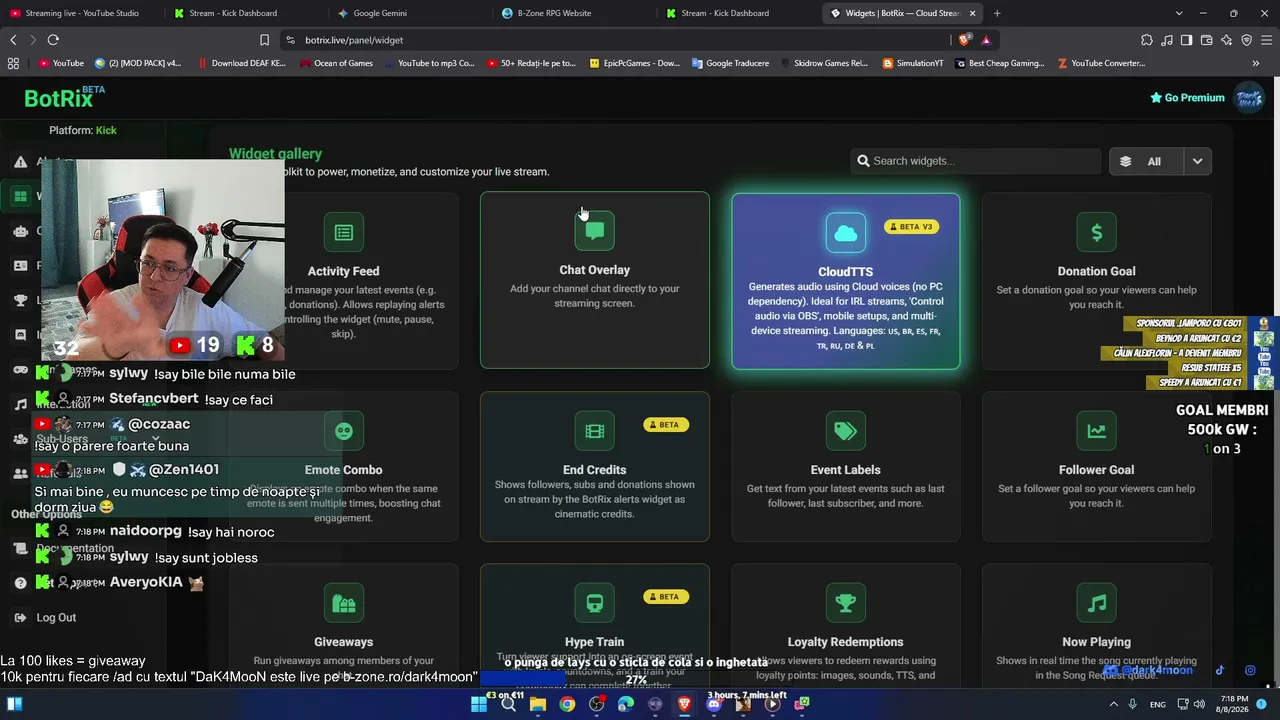
Task: Click the trophy icon in the sidebar
Action: [20, 300]
